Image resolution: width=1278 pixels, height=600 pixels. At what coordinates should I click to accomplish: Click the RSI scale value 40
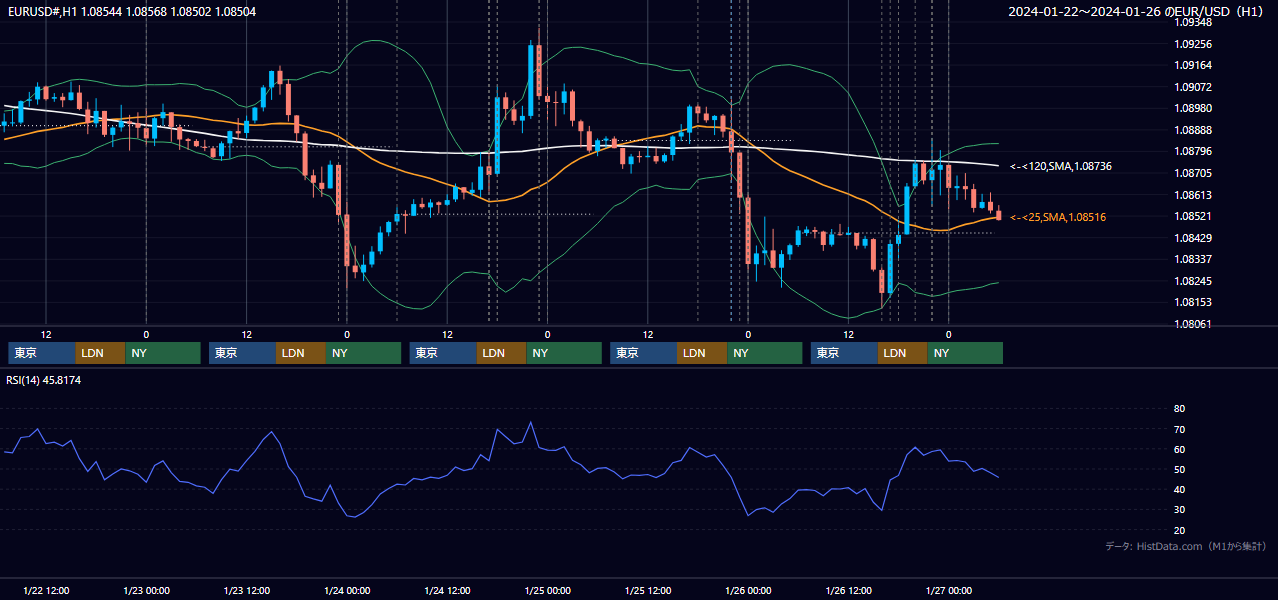pos(1179,489)
